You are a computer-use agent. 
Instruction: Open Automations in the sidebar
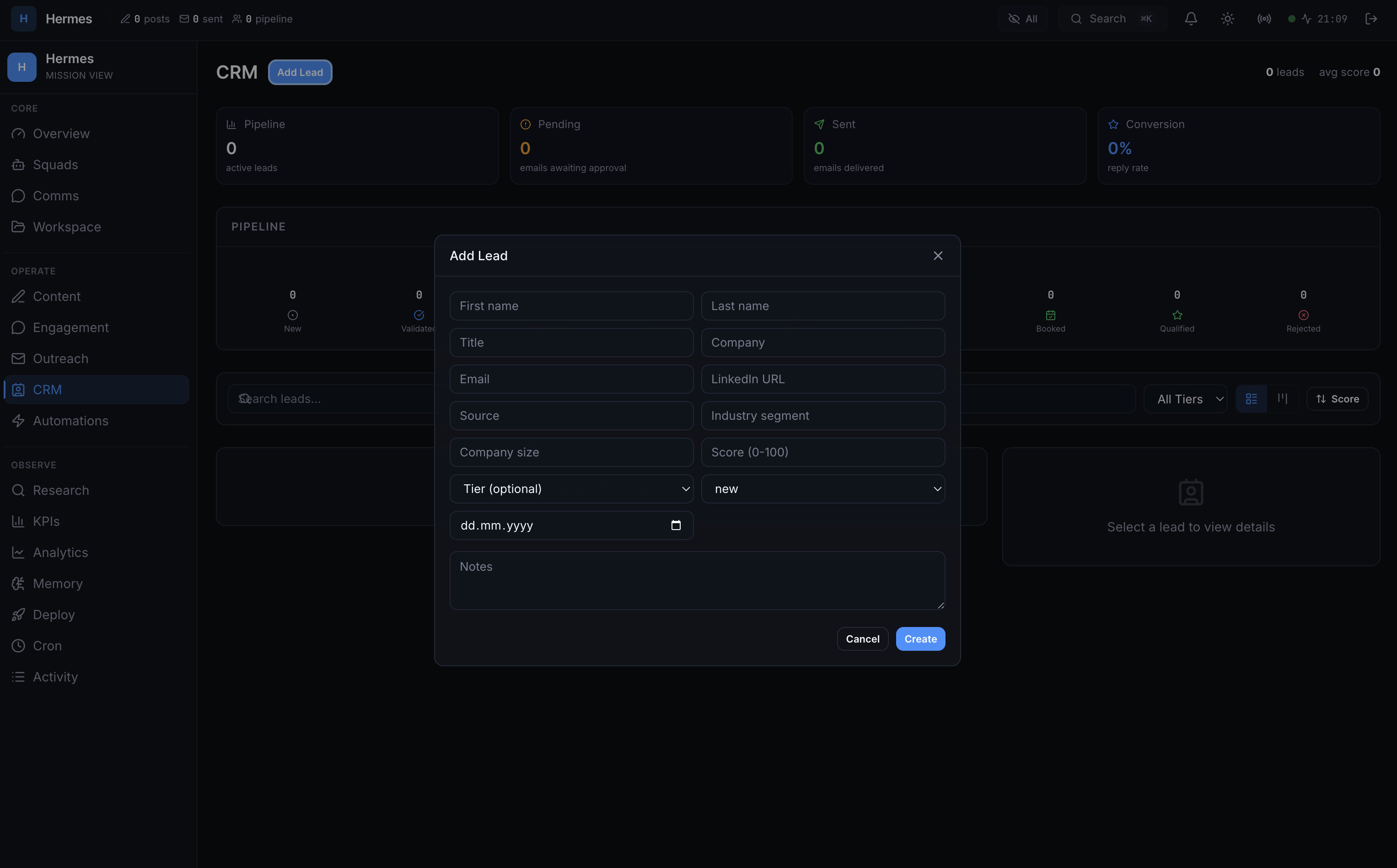point(70,421)
